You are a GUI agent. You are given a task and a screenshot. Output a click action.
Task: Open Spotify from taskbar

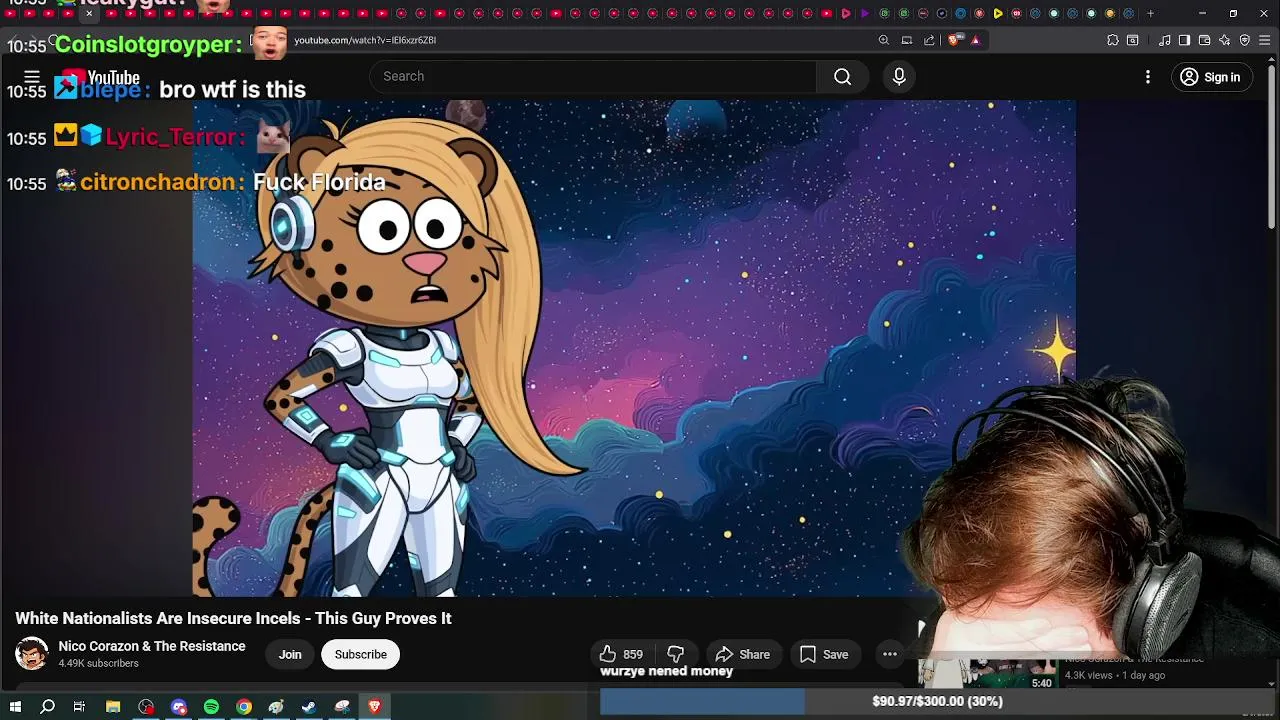(211, 707)
